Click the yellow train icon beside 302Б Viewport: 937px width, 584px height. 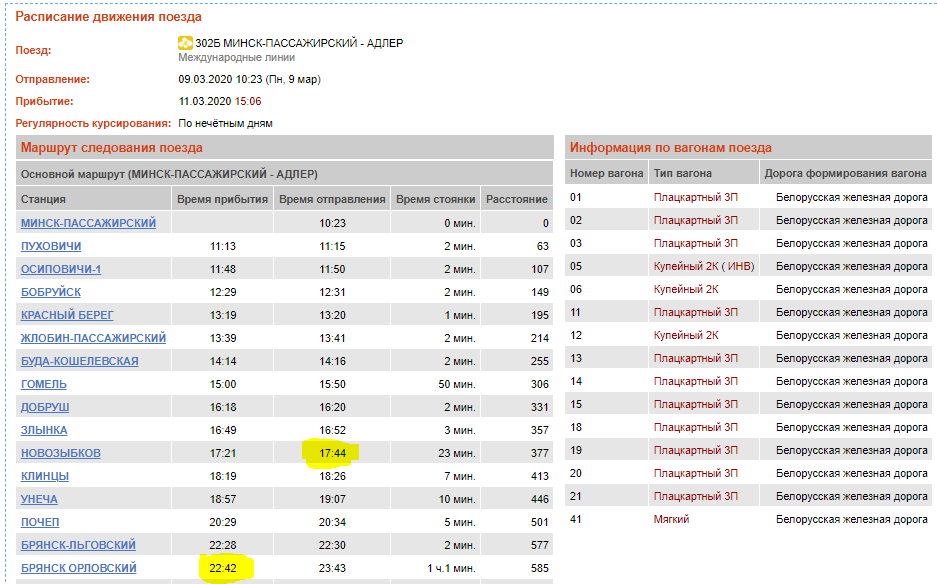pyautogui.click(x=186, y=43)
